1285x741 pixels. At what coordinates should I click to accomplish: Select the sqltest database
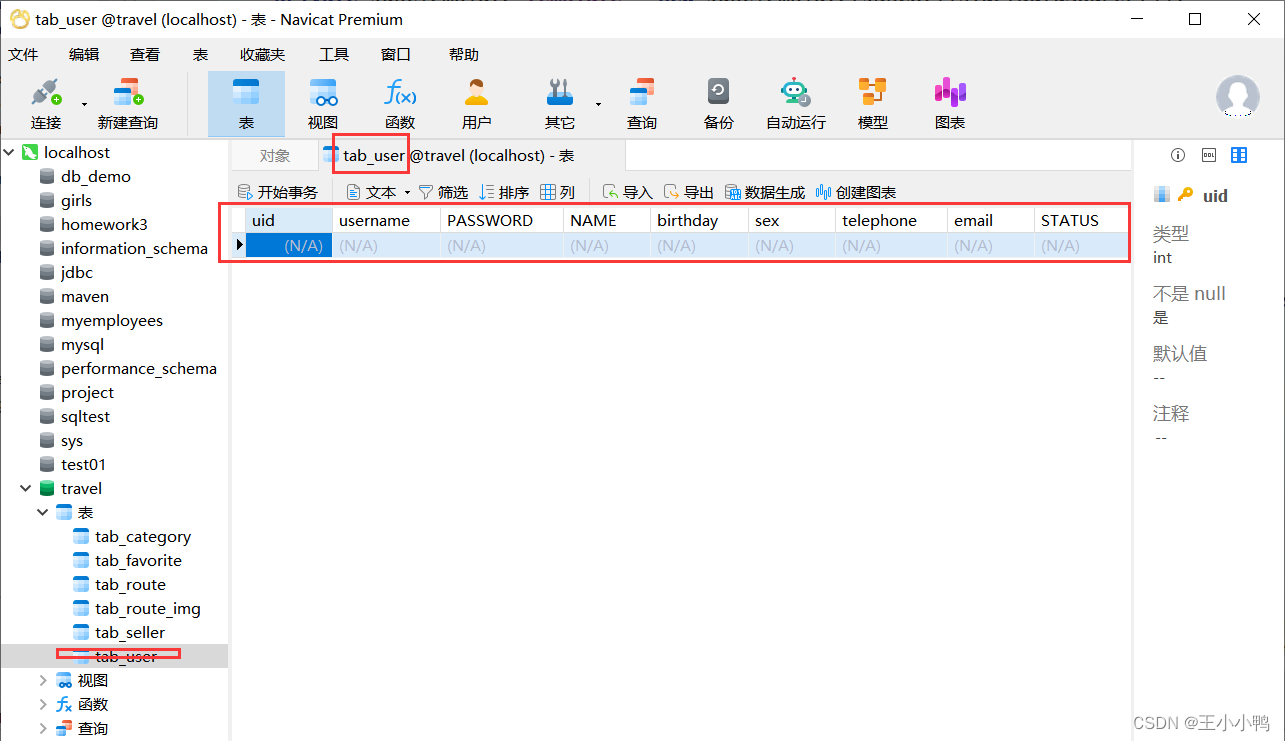(x=86, y=416)
